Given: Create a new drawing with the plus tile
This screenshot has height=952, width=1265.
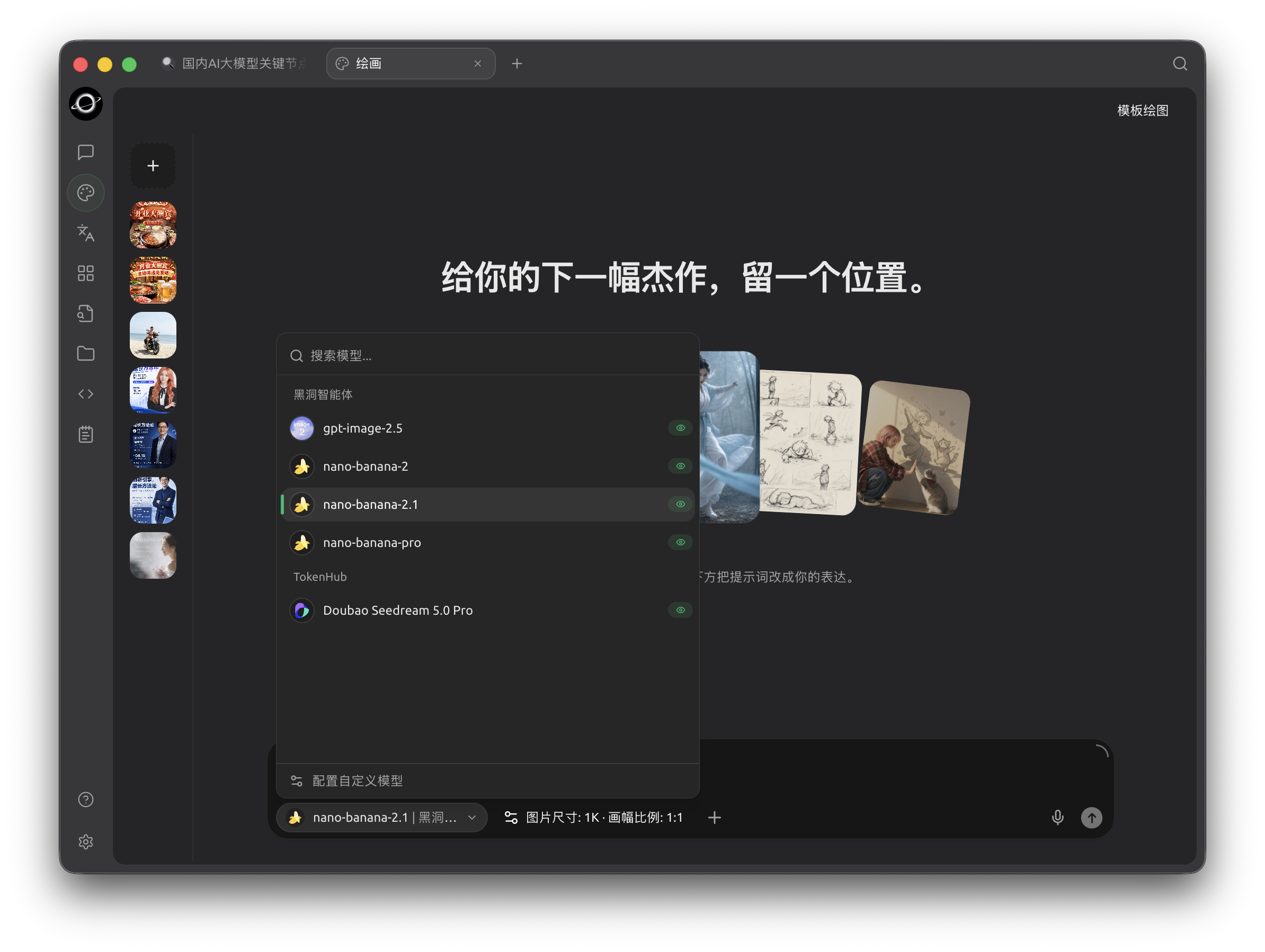Looking at the screenshot, I should pos(153,166).
